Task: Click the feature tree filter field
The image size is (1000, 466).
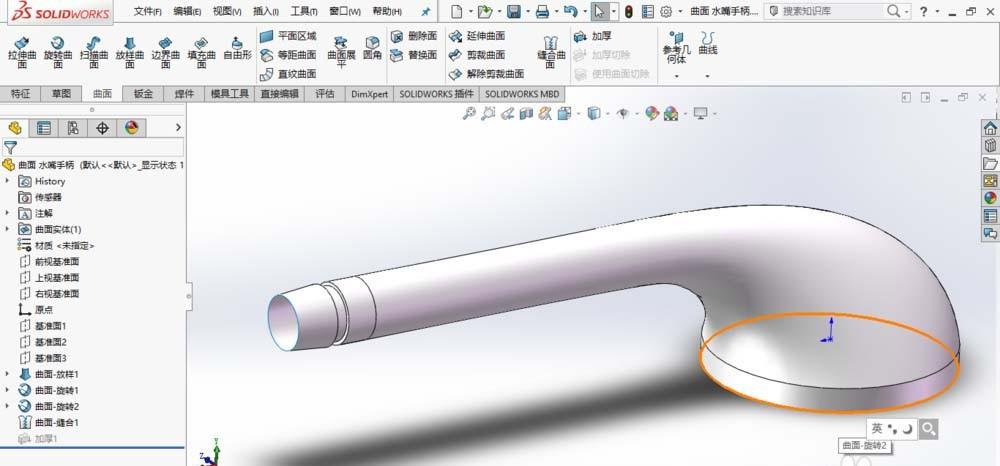Action: 92,148
